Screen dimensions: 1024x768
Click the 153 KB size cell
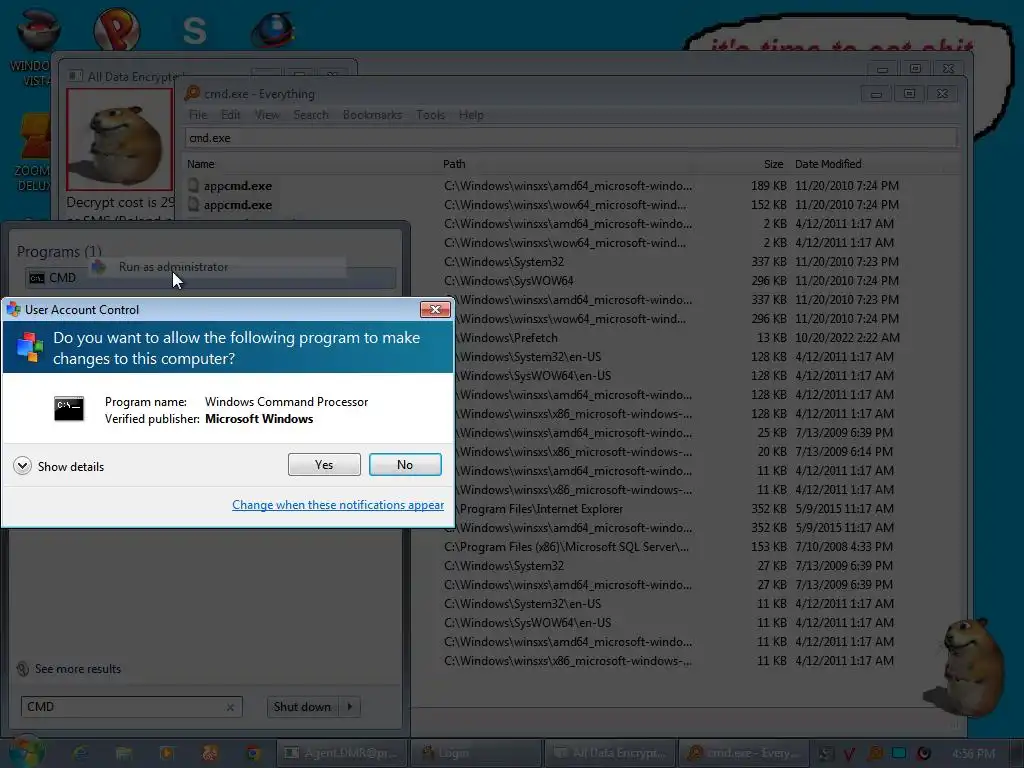769,547
